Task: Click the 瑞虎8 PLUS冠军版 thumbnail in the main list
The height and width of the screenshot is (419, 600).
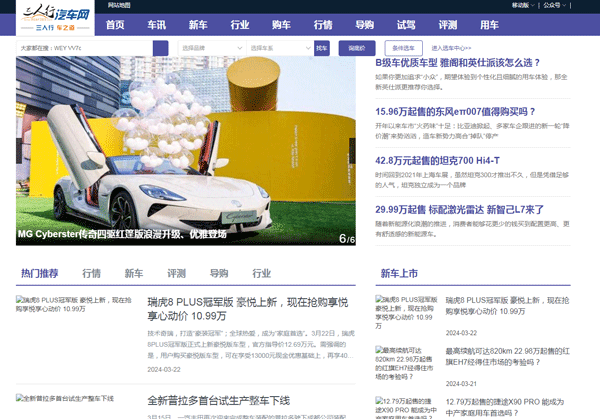Action: tap(74, 304)
